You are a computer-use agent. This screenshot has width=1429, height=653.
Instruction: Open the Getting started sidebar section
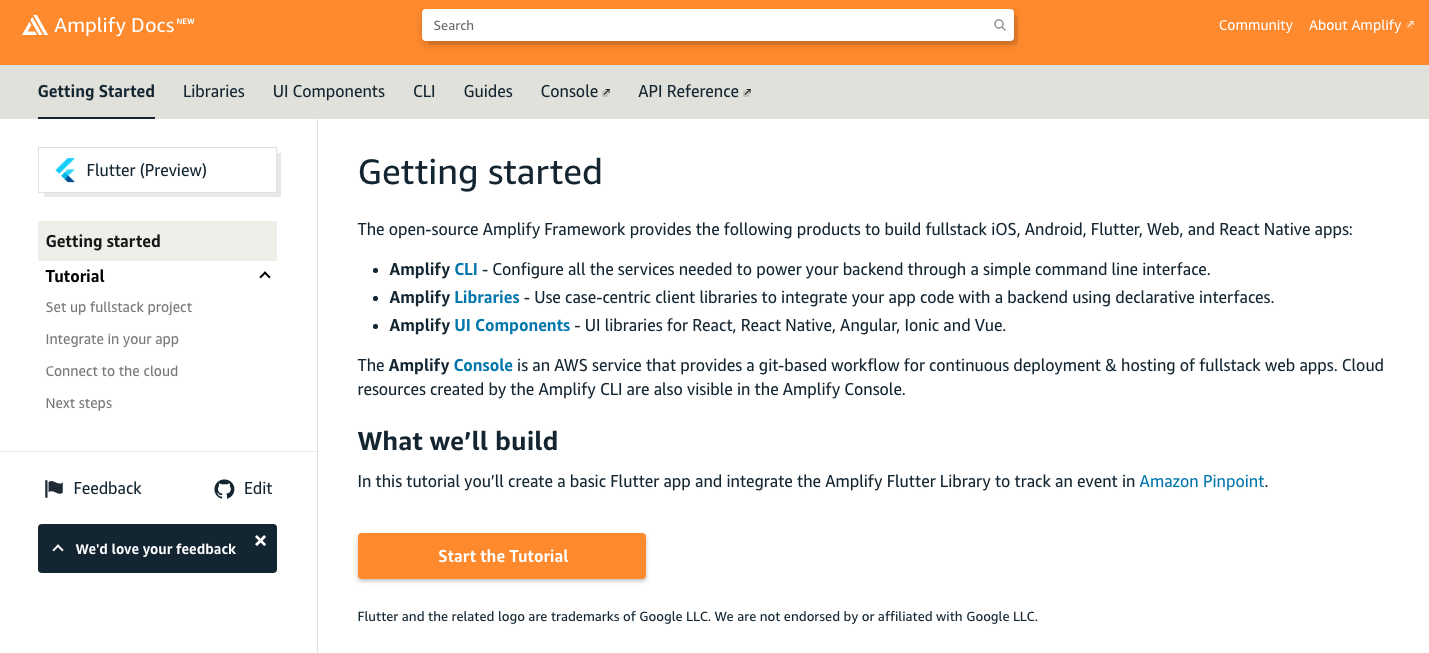[x=102, y=240]
